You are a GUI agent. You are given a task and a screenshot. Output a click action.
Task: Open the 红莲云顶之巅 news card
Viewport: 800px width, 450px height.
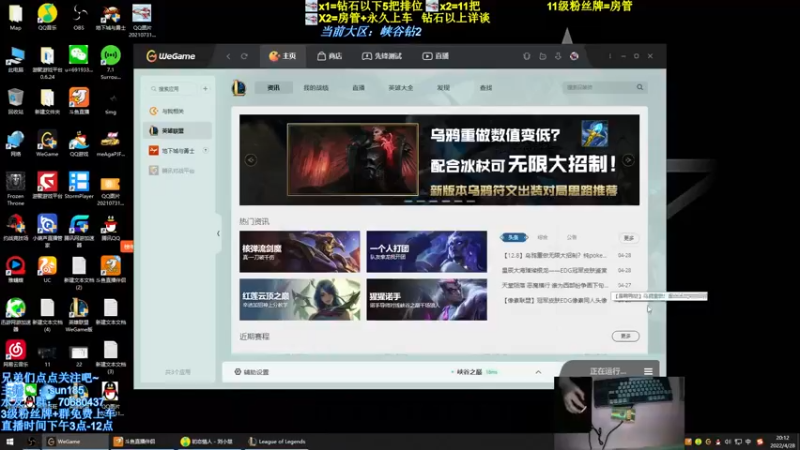pos(299,299)
